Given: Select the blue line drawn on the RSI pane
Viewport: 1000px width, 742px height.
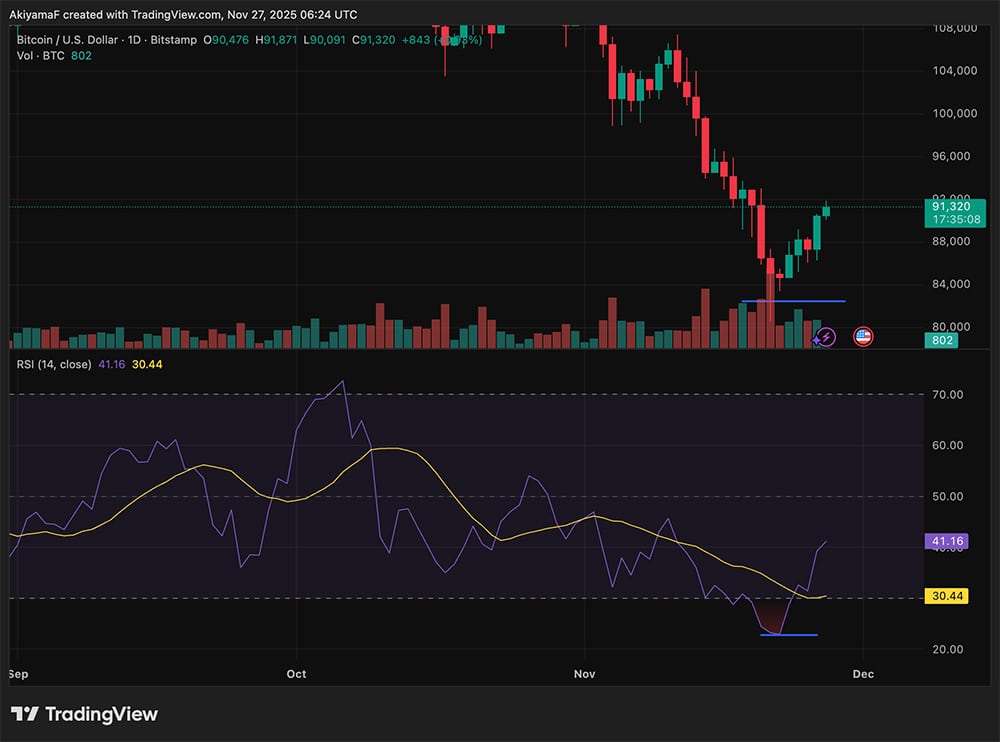Looking at the screenshot, I should (790, 633).
